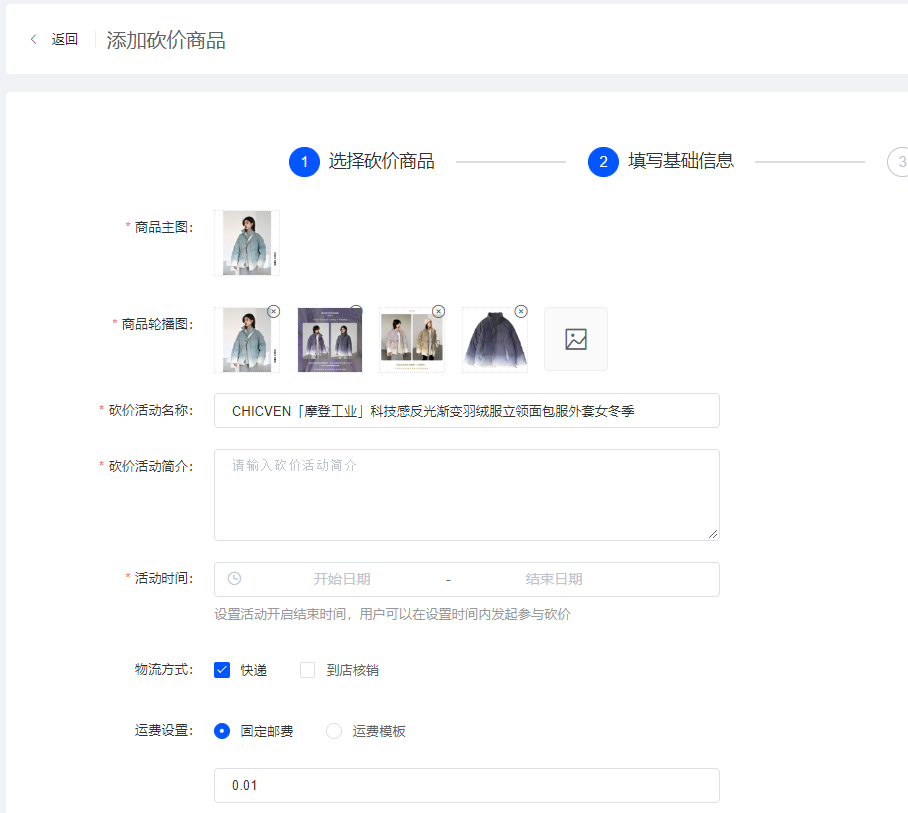Remove the first carousel image via its close icon
908x813 pixels.
(274, 312)
